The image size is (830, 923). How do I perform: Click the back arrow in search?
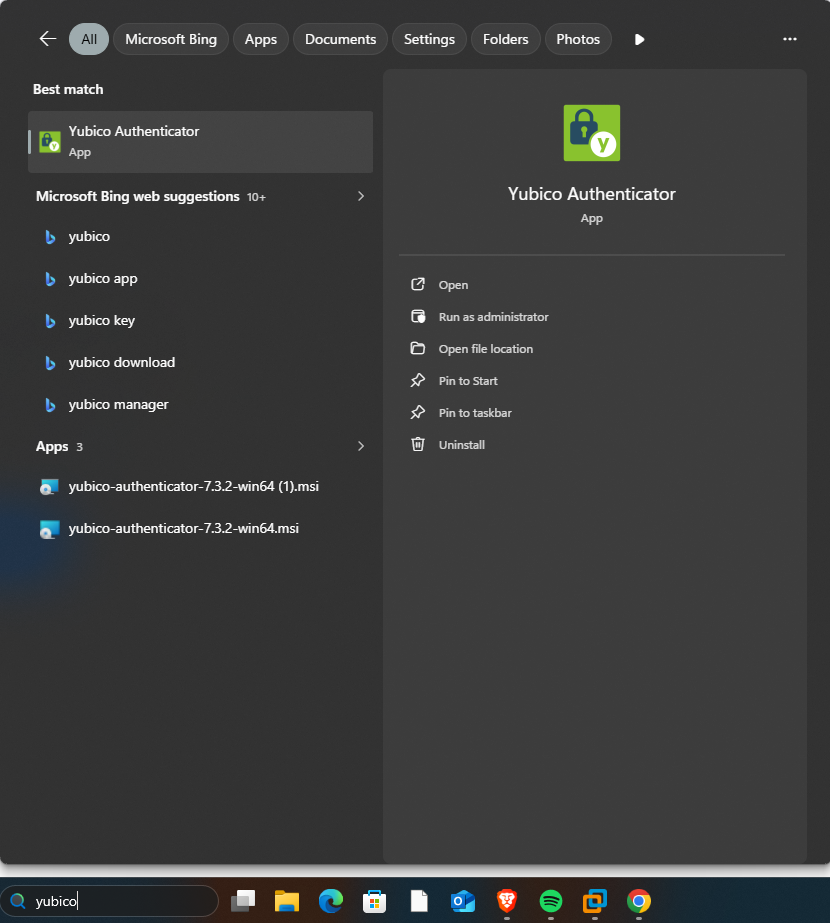47,39
